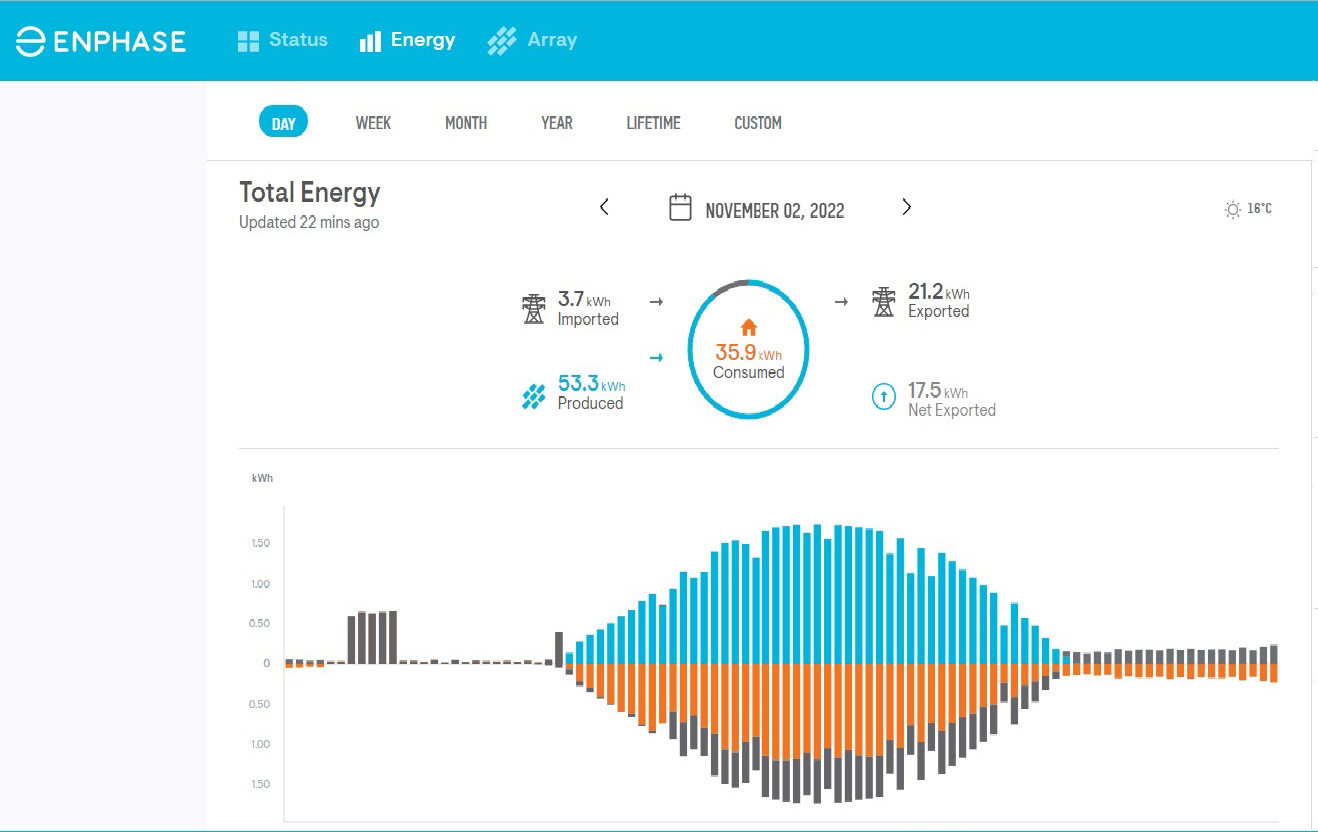Screen dimensions: 1318x832
Task: Open the Status tab
Action: pos(282,40)
